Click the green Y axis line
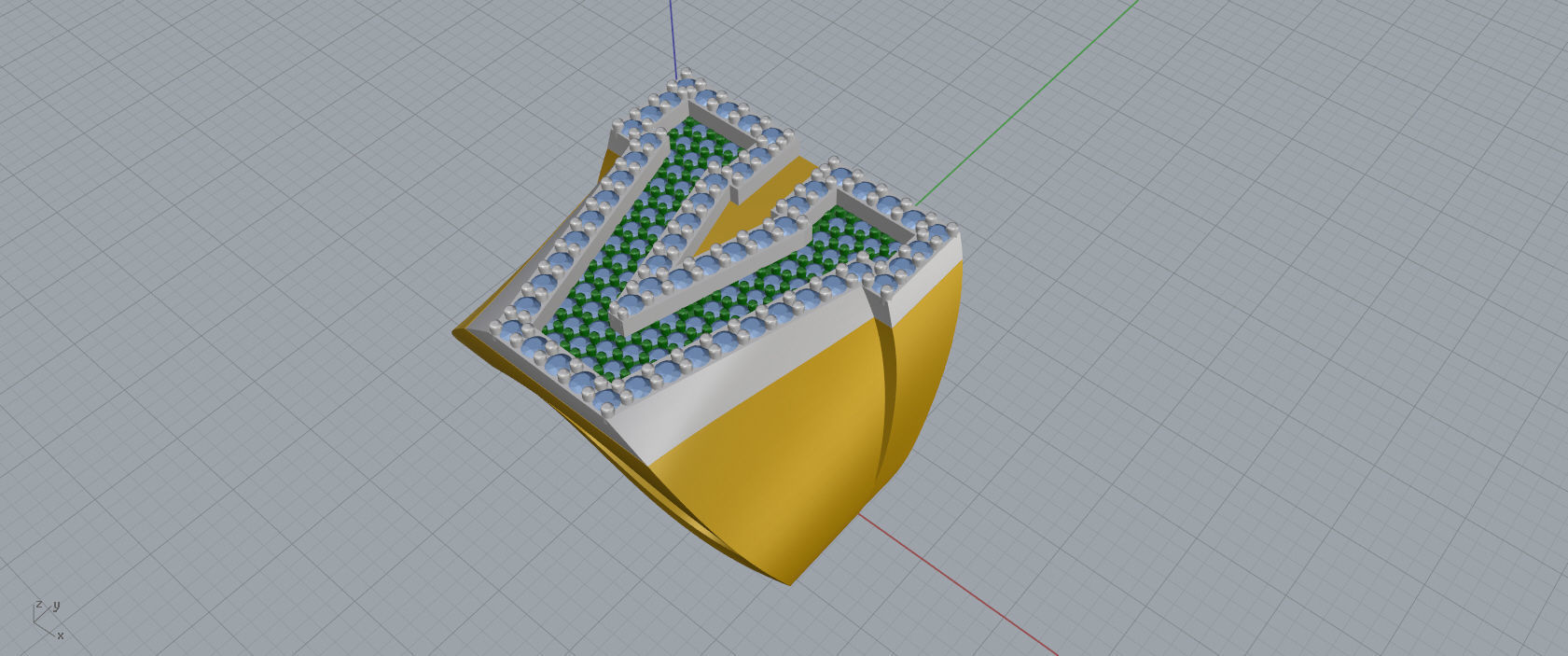The height and width of the screenshot is (656, 1568). pos(1026,101)
